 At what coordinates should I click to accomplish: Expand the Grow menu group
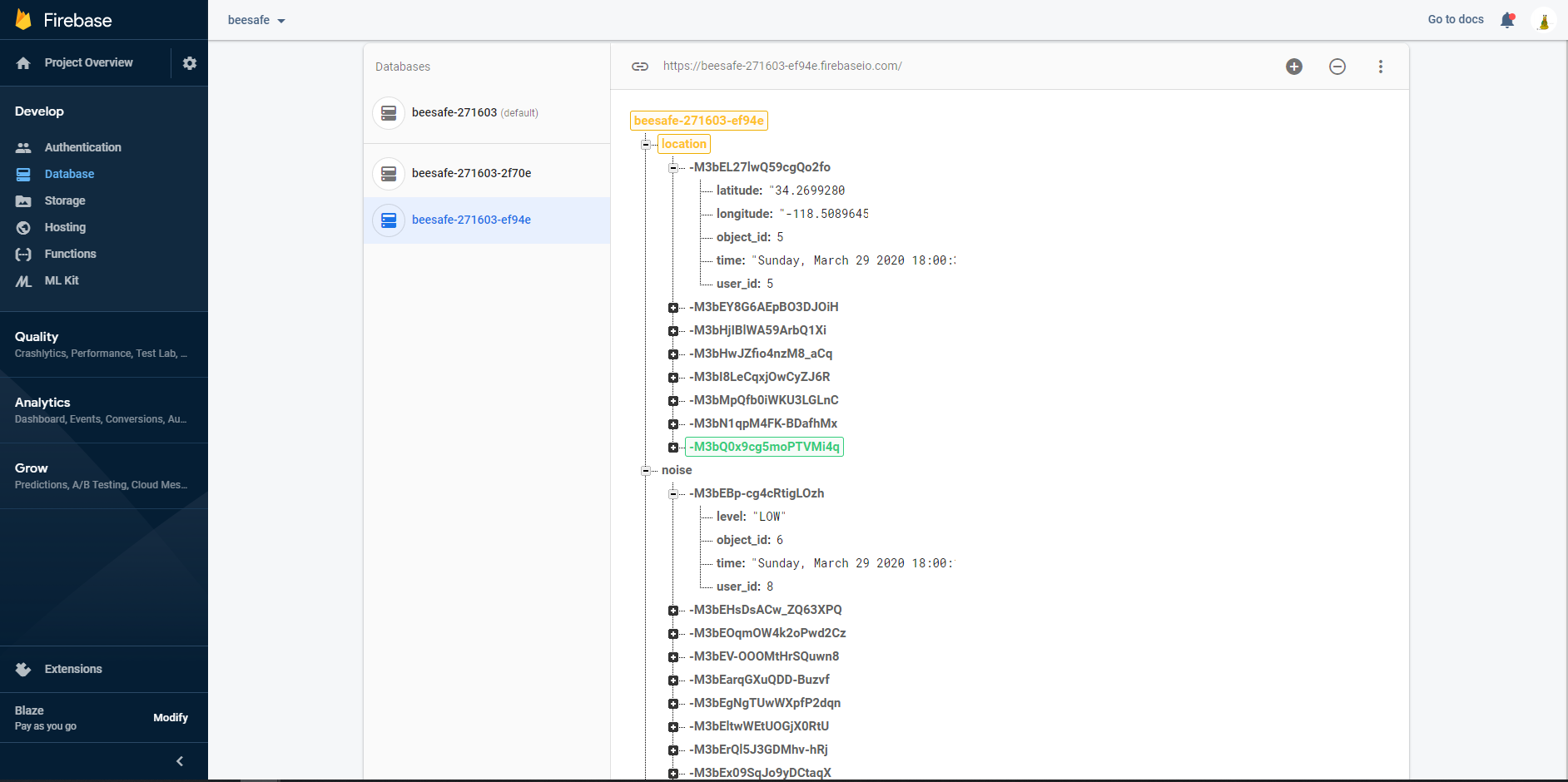(x=104, y=476)
